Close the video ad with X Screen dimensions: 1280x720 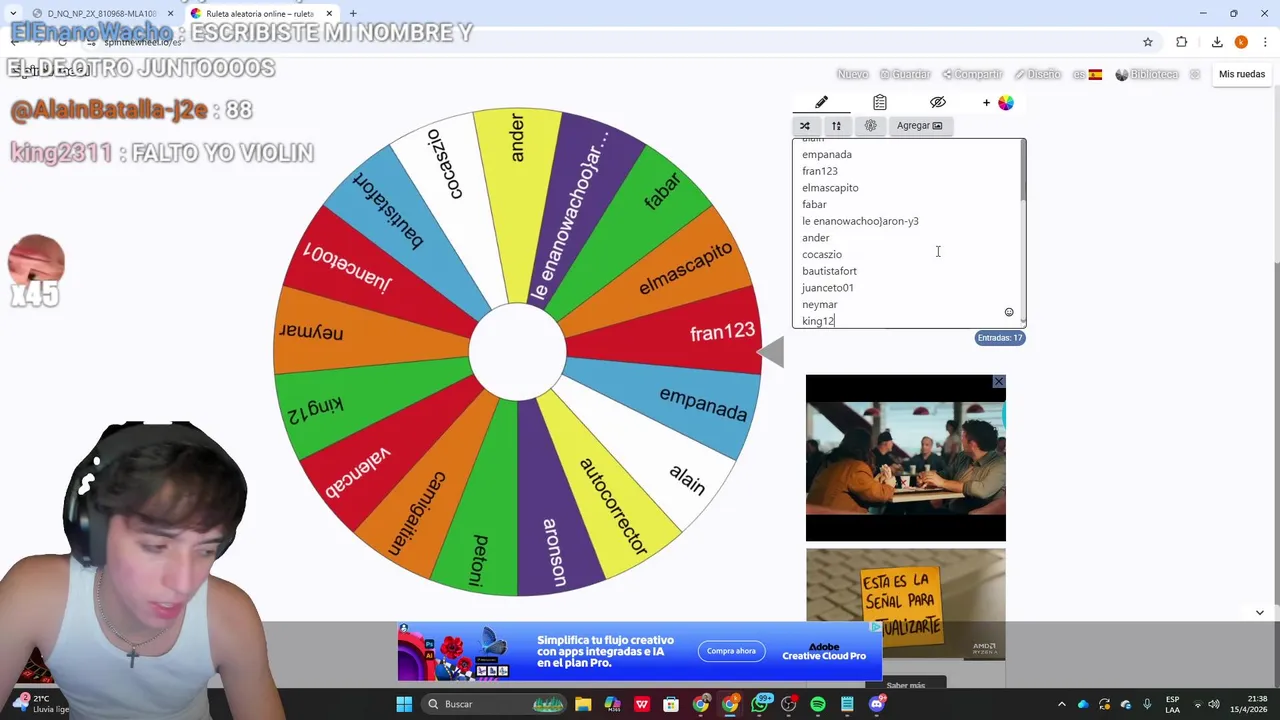tap(998, 382)
